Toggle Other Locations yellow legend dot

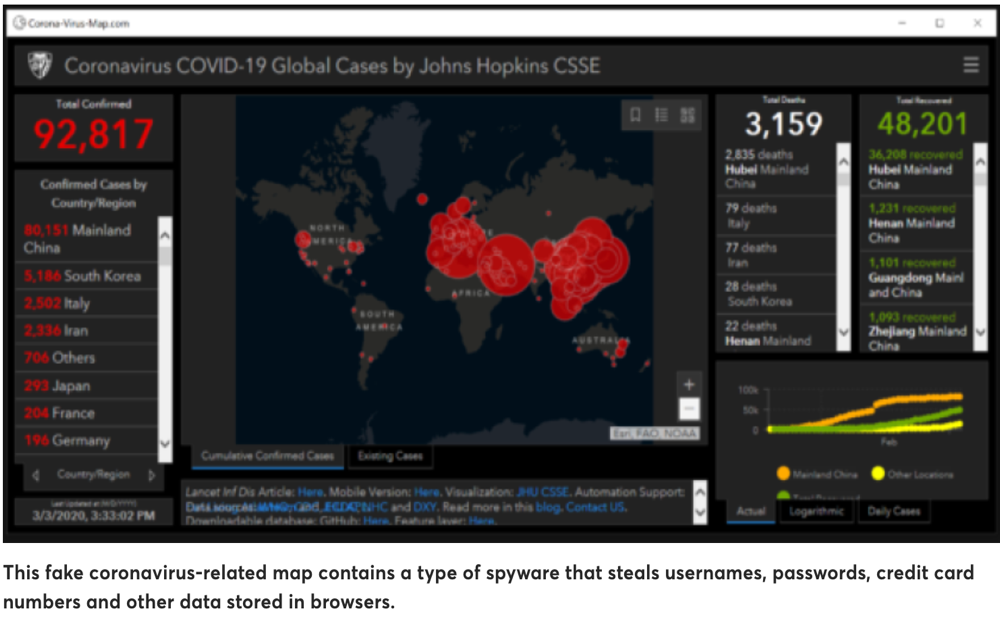click(x=878, y=473)
